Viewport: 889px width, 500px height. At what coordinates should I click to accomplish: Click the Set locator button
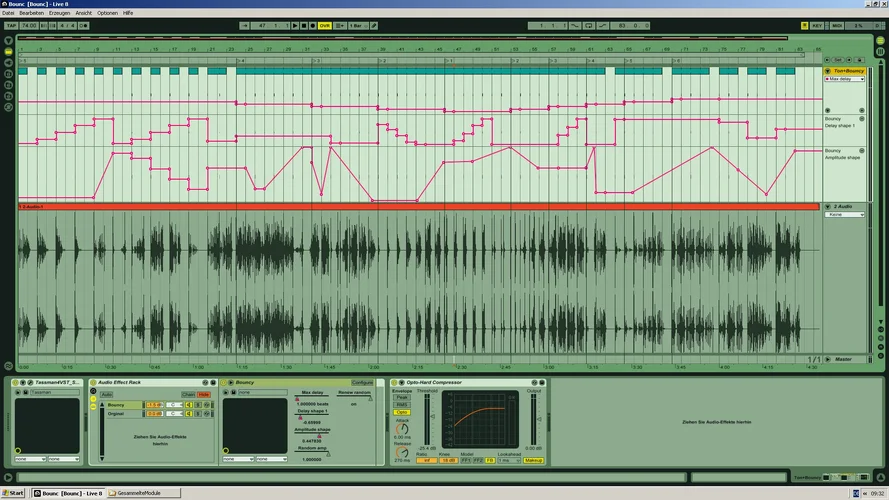839,60
